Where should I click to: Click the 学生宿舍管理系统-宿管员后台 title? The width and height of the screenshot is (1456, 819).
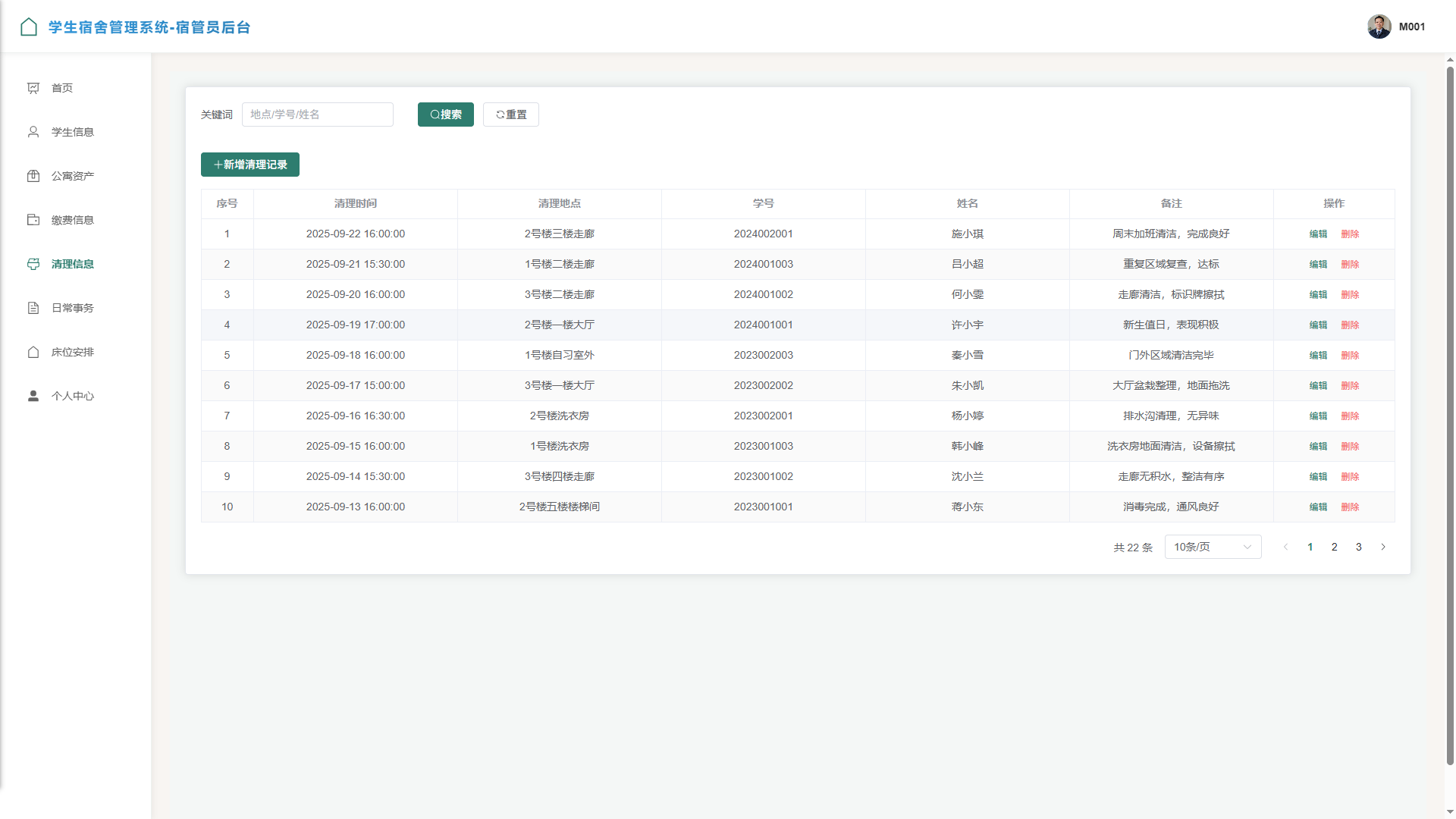click(x=149, y=27)
